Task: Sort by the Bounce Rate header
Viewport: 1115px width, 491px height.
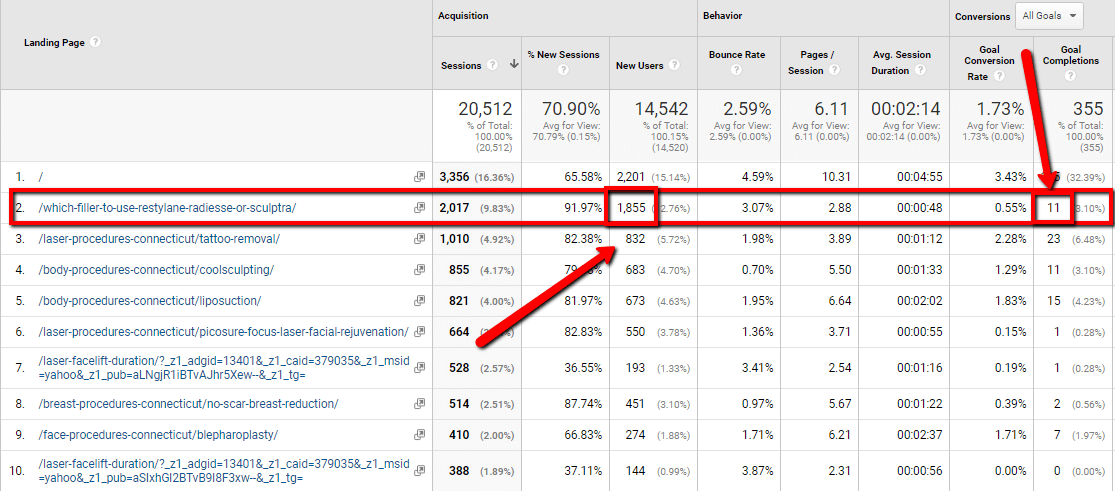Action: coord(737,55)
